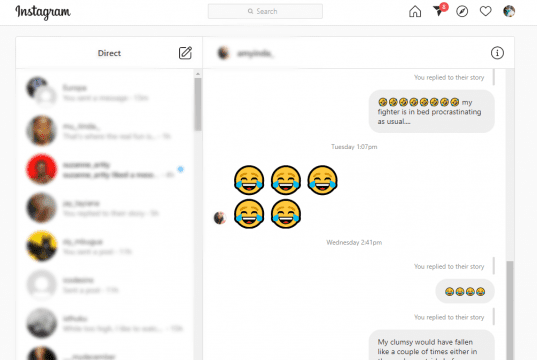
Task: Click the message about fighter procrastinating in bed
Action: point(432,111)
